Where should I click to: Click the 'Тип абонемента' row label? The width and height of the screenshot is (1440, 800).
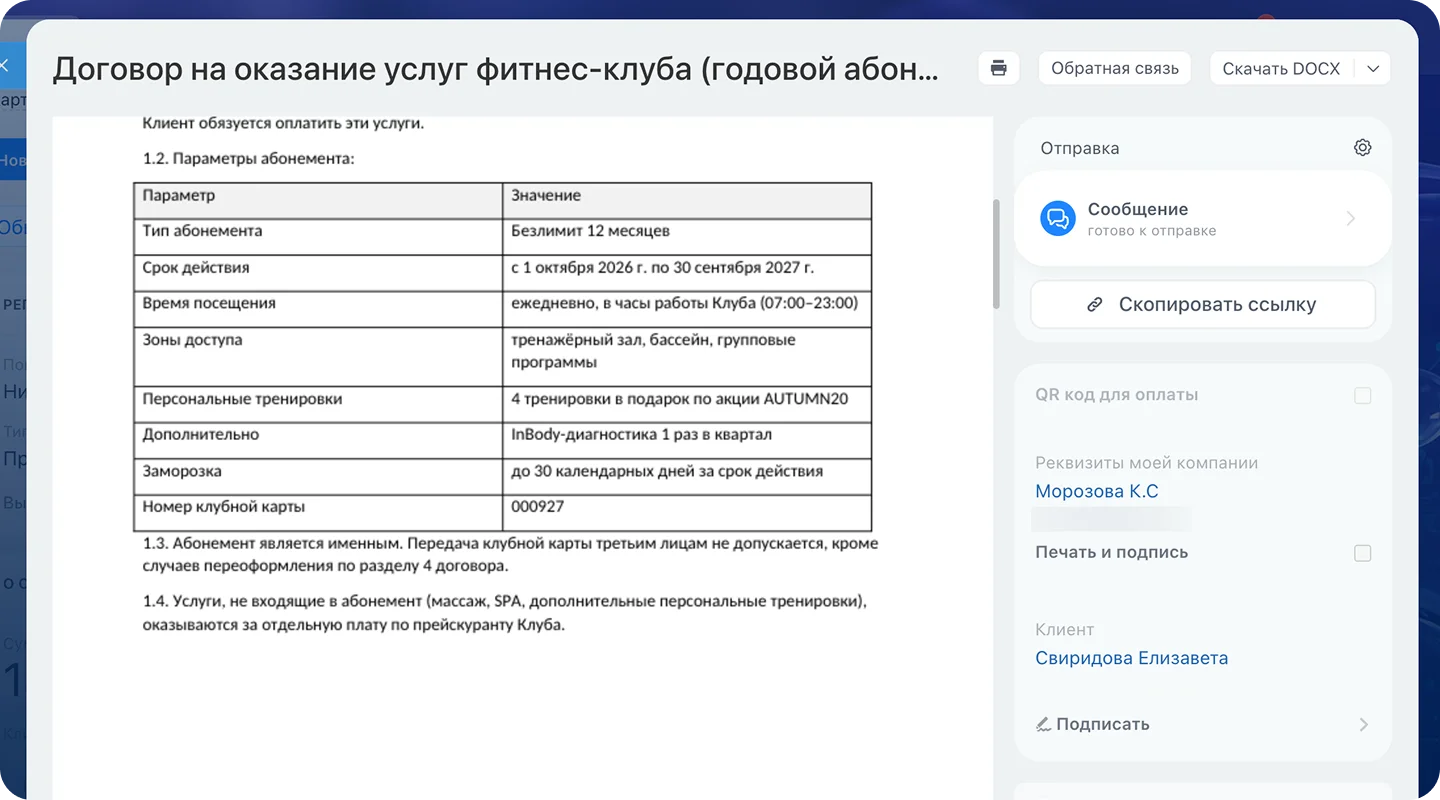pos(202,231)
